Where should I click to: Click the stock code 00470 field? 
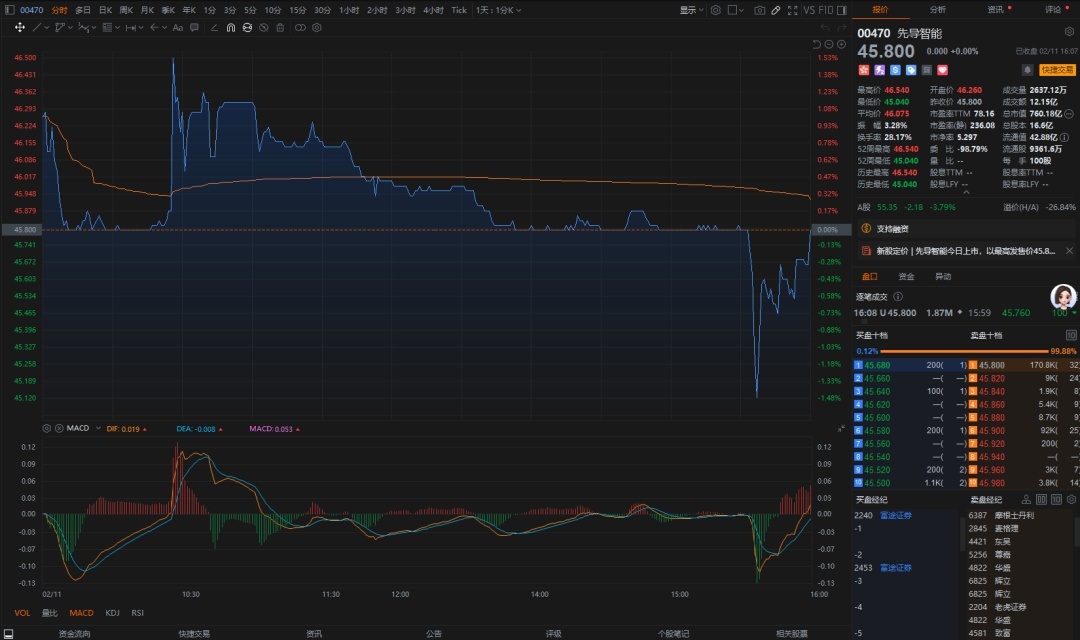pos(32,10)
